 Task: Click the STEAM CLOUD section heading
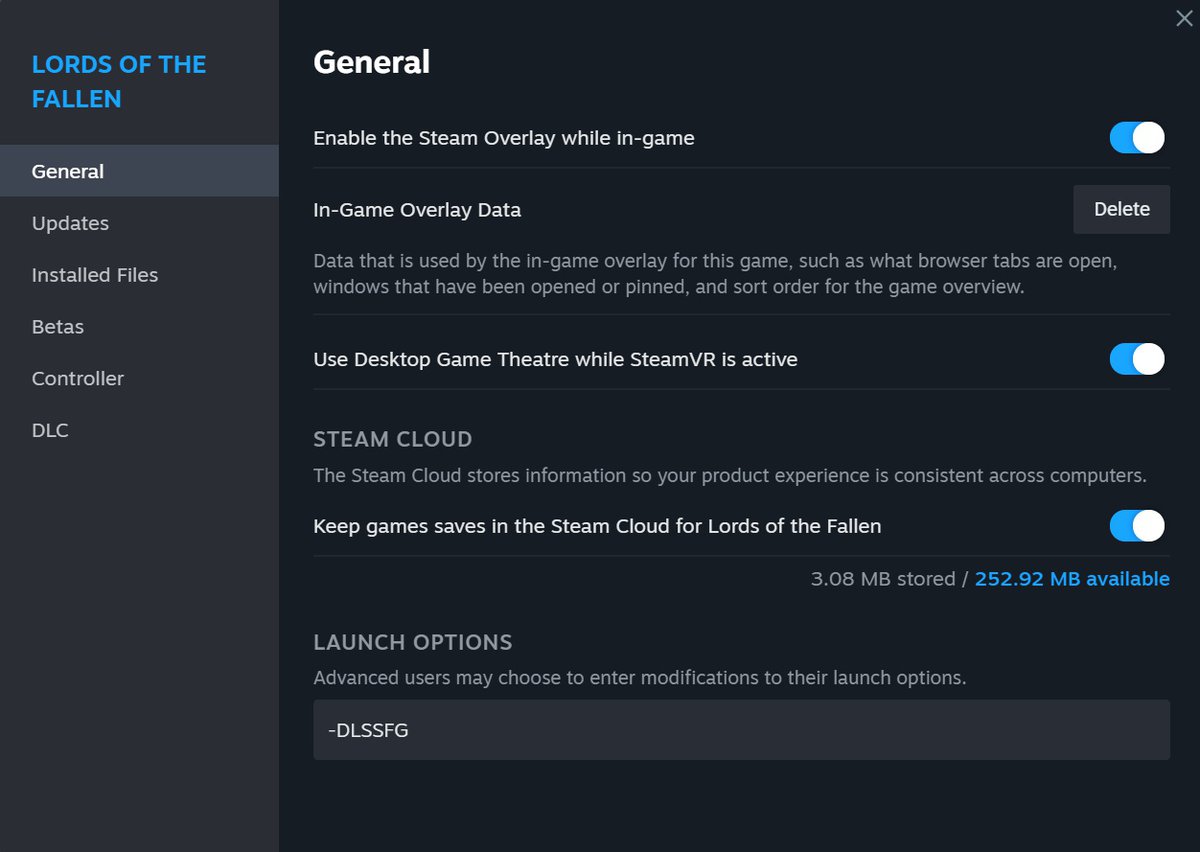[392, 439]
